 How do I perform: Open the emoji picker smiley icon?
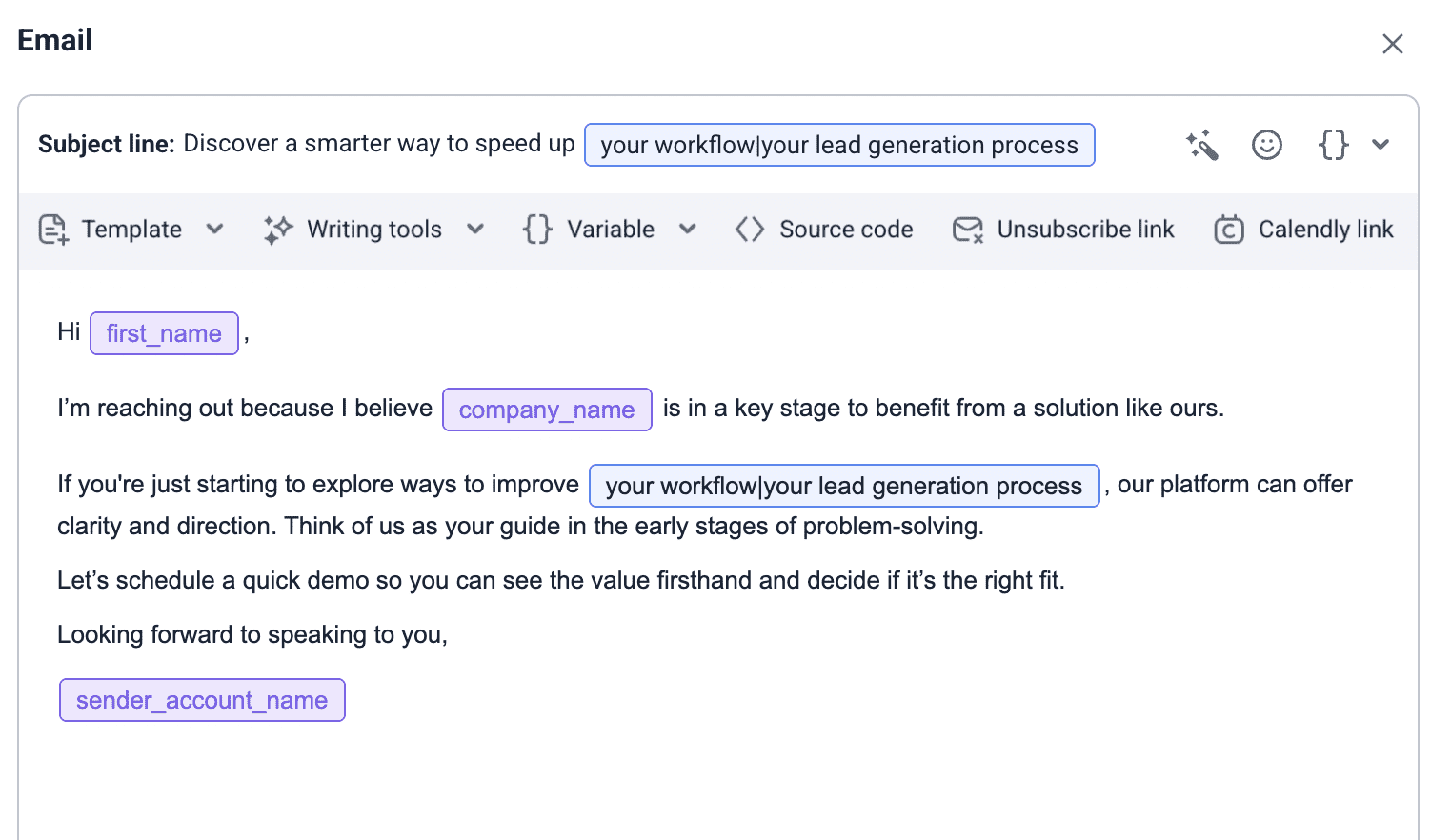[1266, 145]
